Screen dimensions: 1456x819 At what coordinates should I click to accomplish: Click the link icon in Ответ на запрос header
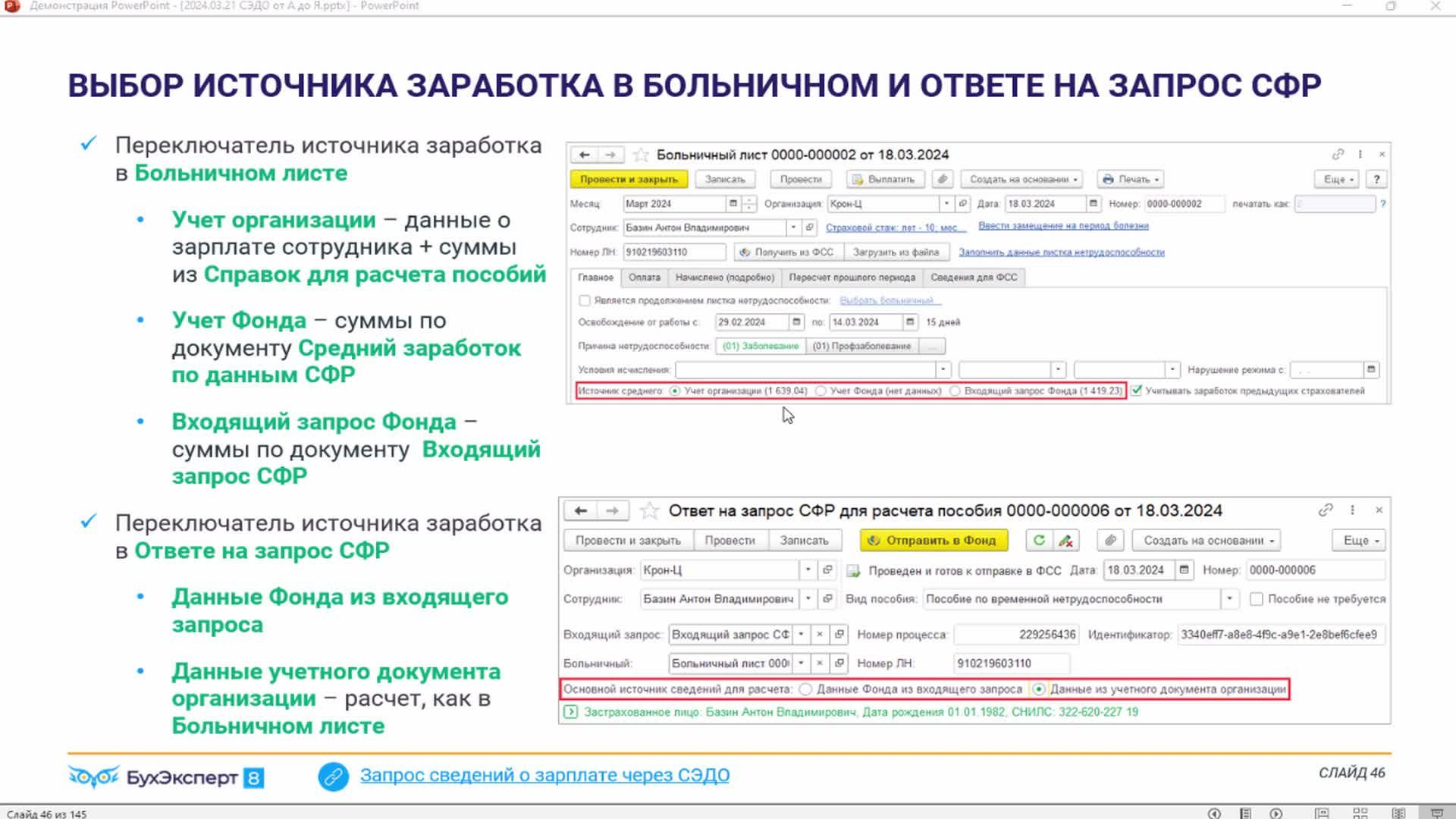[1326, 510]
